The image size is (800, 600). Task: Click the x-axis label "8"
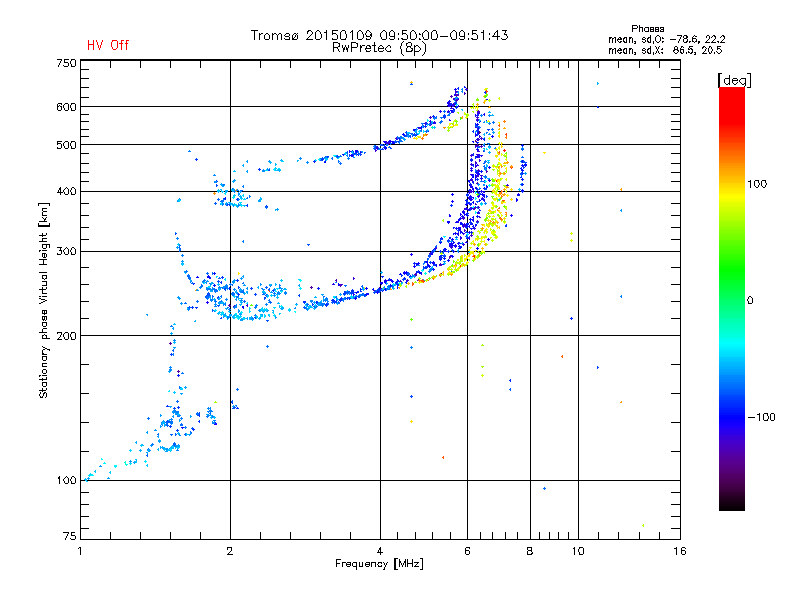click(x=530, y=551)
